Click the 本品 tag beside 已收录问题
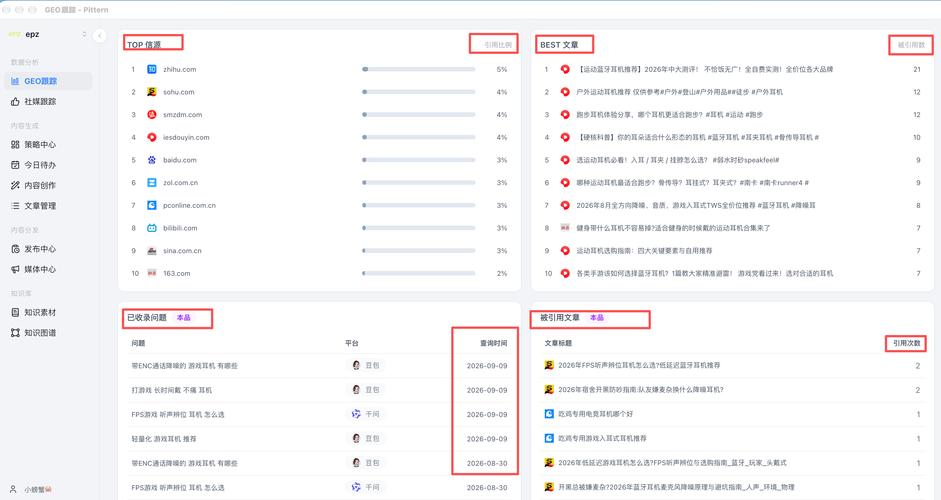The width and height of the screenshot is (941, 500). 183,318
